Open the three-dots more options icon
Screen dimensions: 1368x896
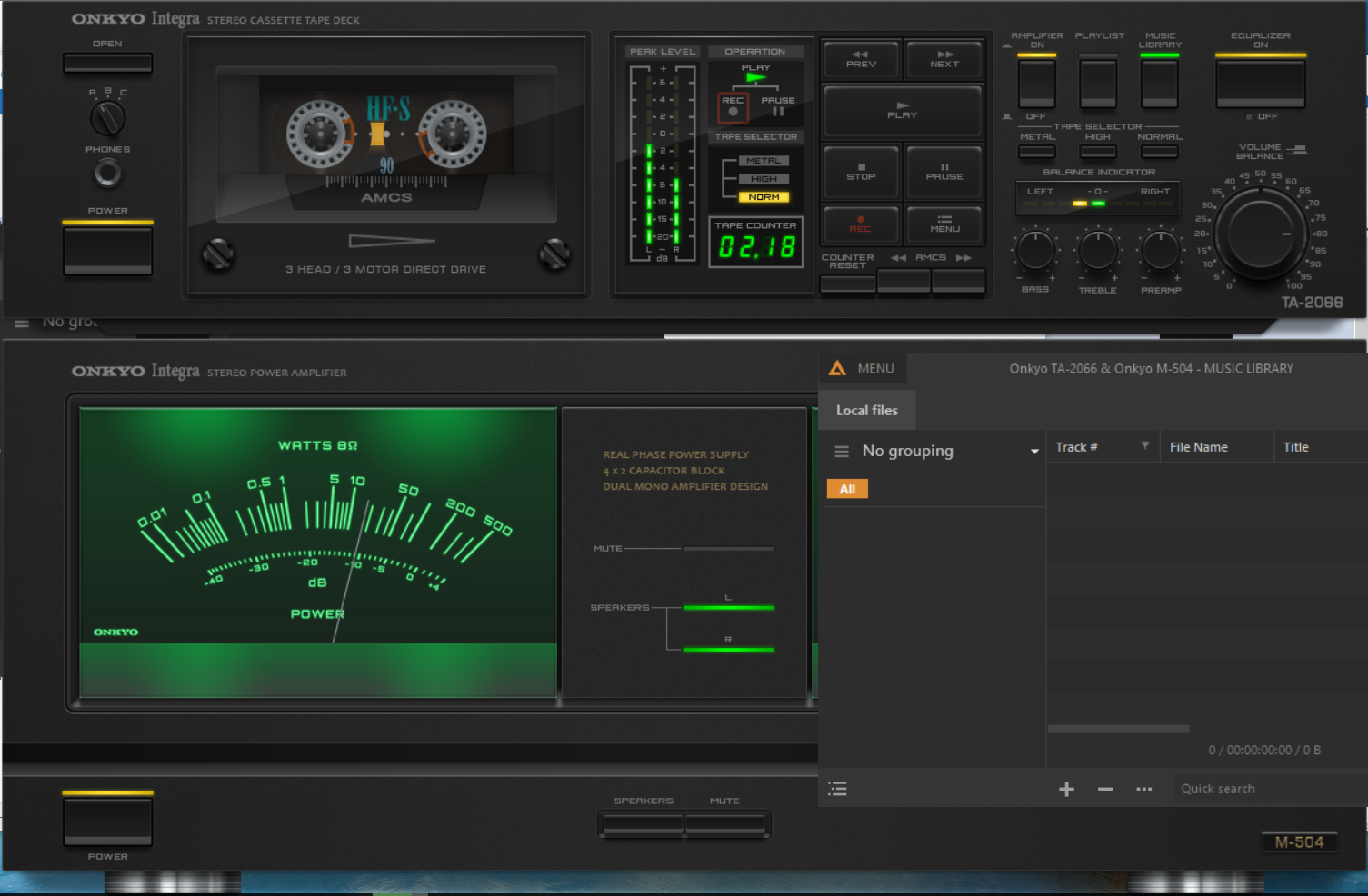click(x=1143, y=789)
